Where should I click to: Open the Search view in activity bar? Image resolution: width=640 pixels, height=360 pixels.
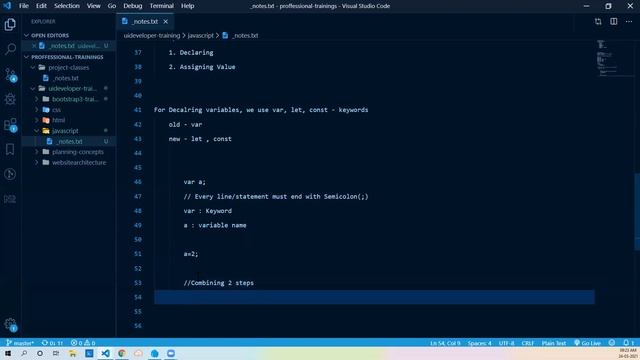tap(10, 49)
